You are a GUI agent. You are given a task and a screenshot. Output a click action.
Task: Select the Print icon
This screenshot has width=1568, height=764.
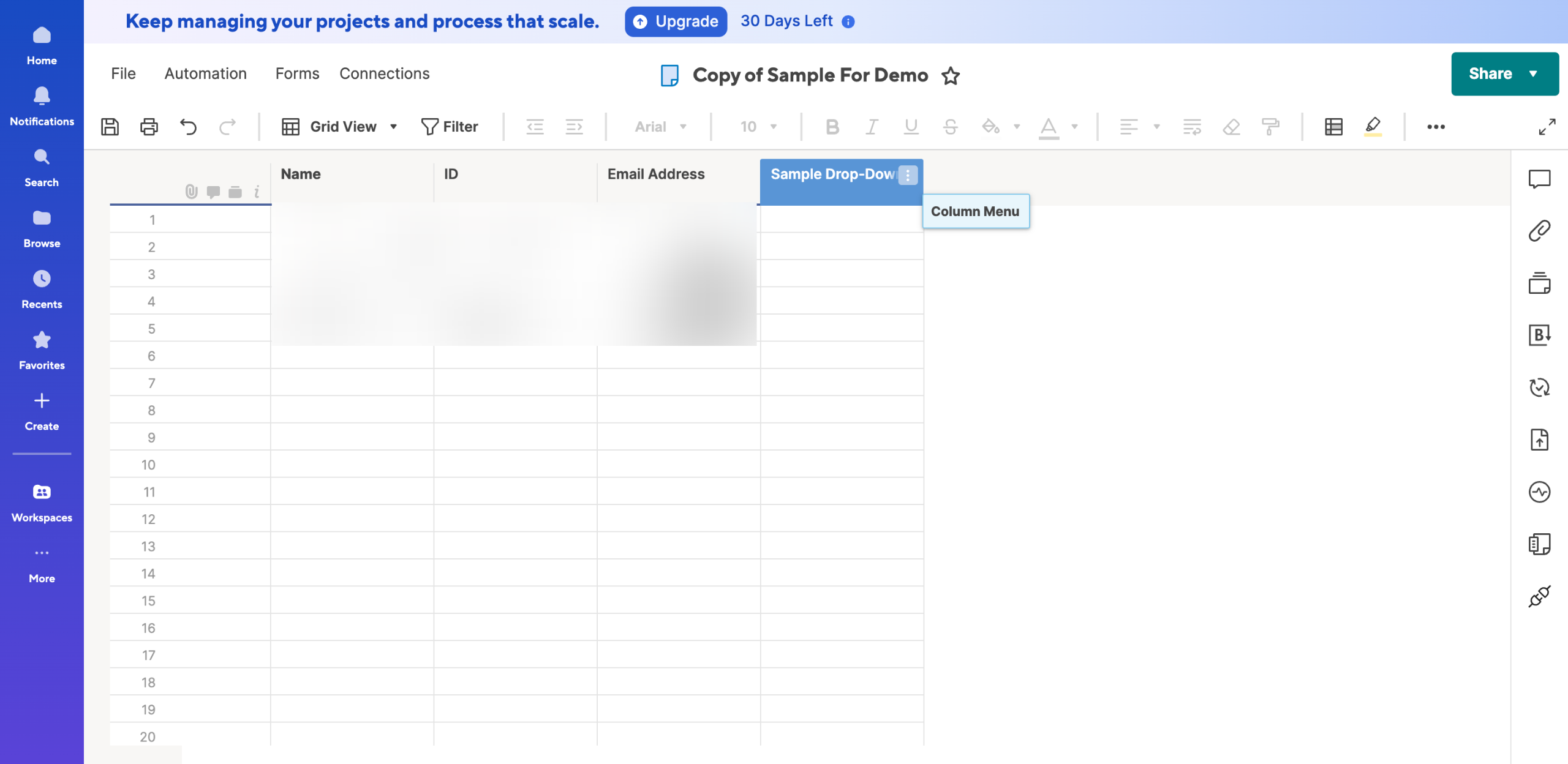pyautogui.click(x=149, y=126)
